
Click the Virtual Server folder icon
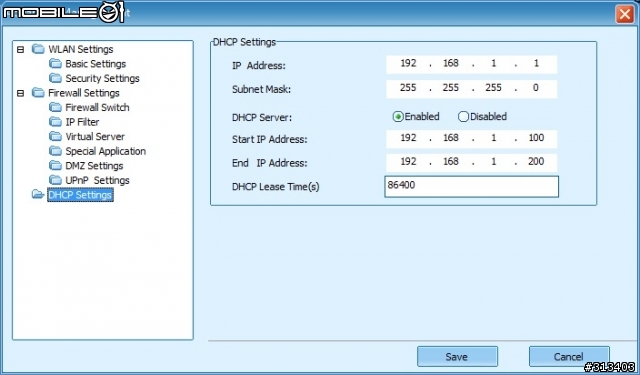point(55,136)
